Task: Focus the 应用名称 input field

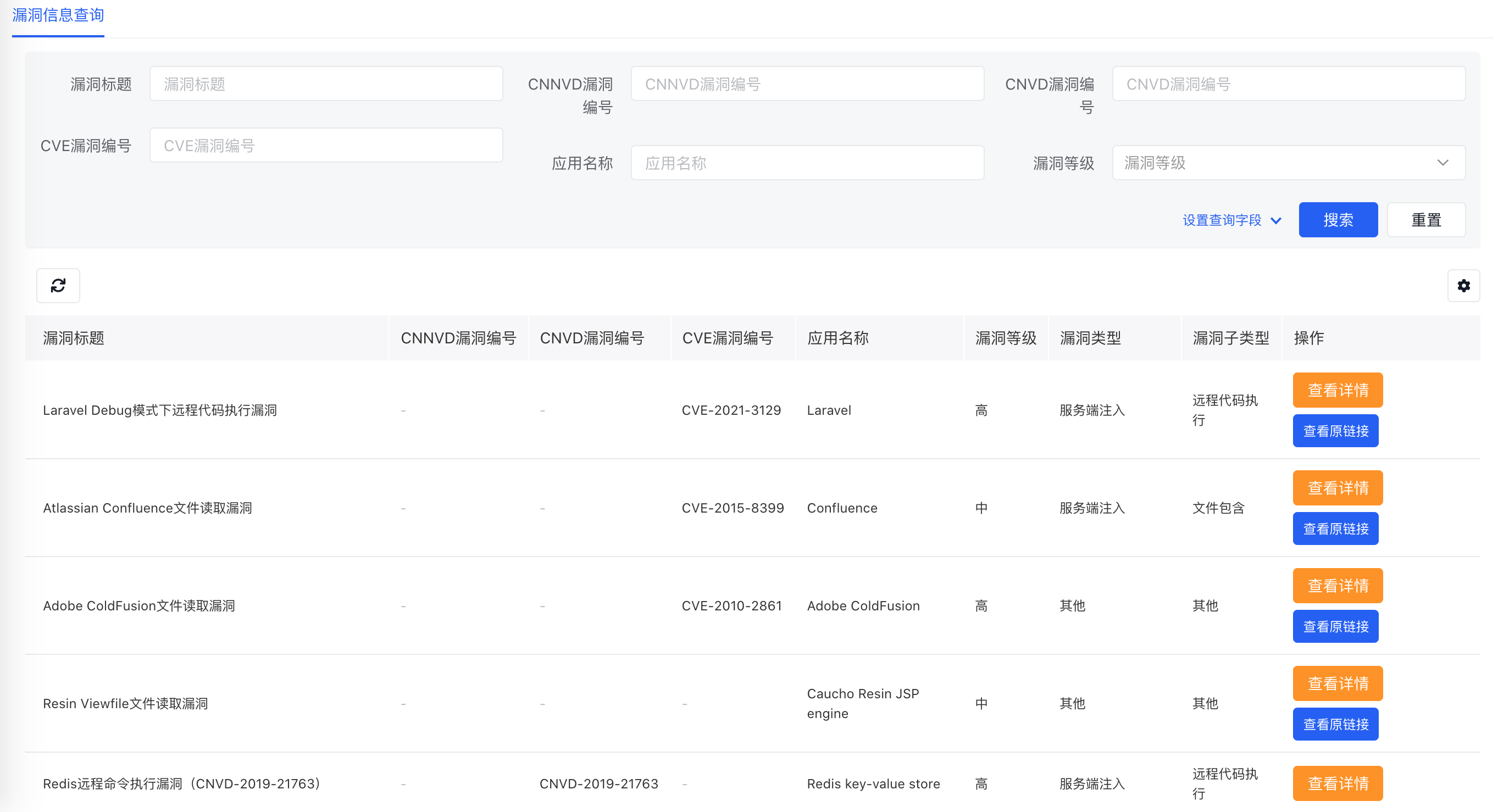Action: click(x=807, y=163)
